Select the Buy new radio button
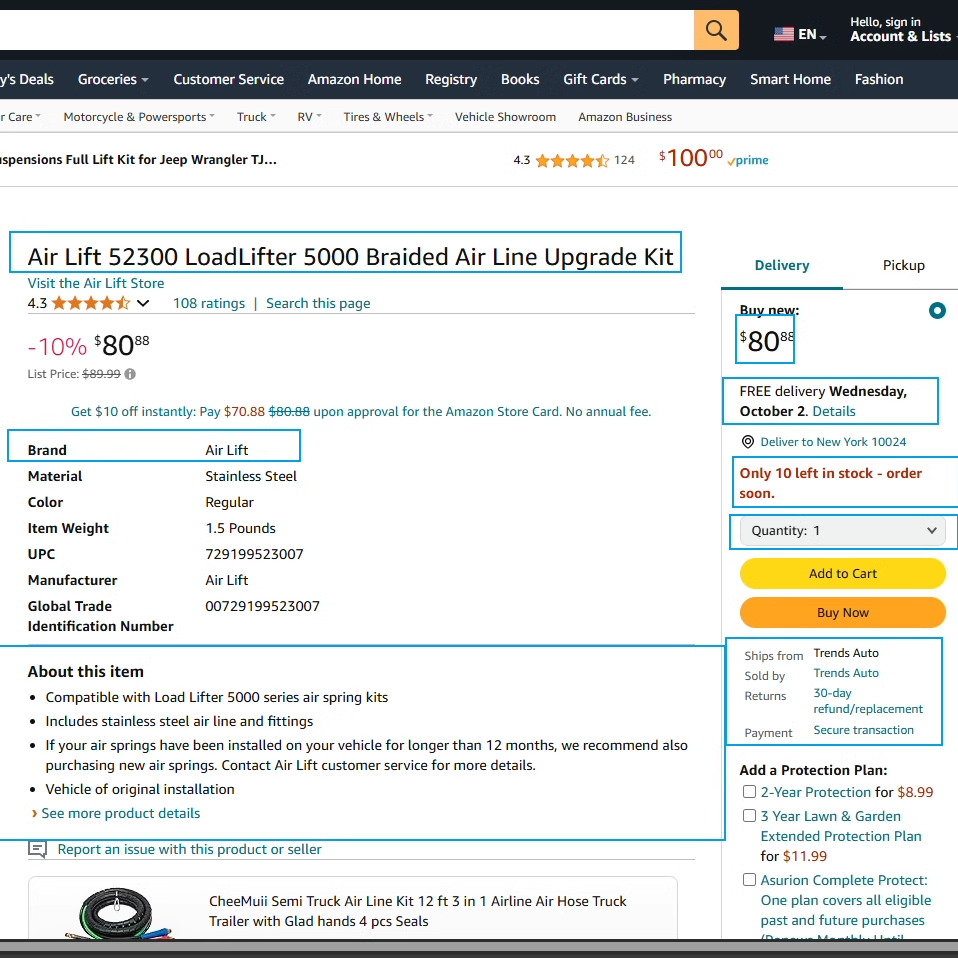 click(937, 310)
